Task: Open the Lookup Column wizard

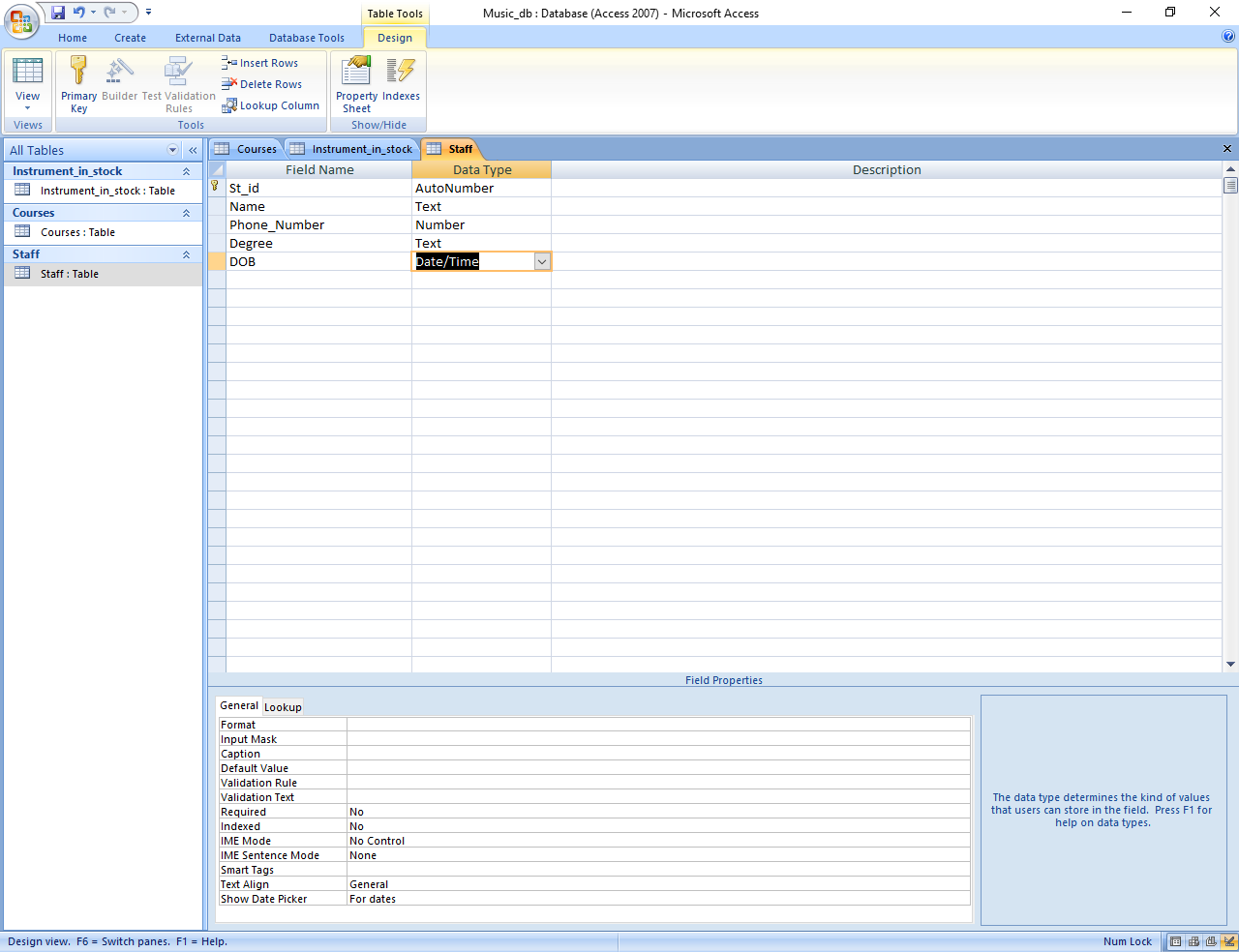Action: pos(271,105)
